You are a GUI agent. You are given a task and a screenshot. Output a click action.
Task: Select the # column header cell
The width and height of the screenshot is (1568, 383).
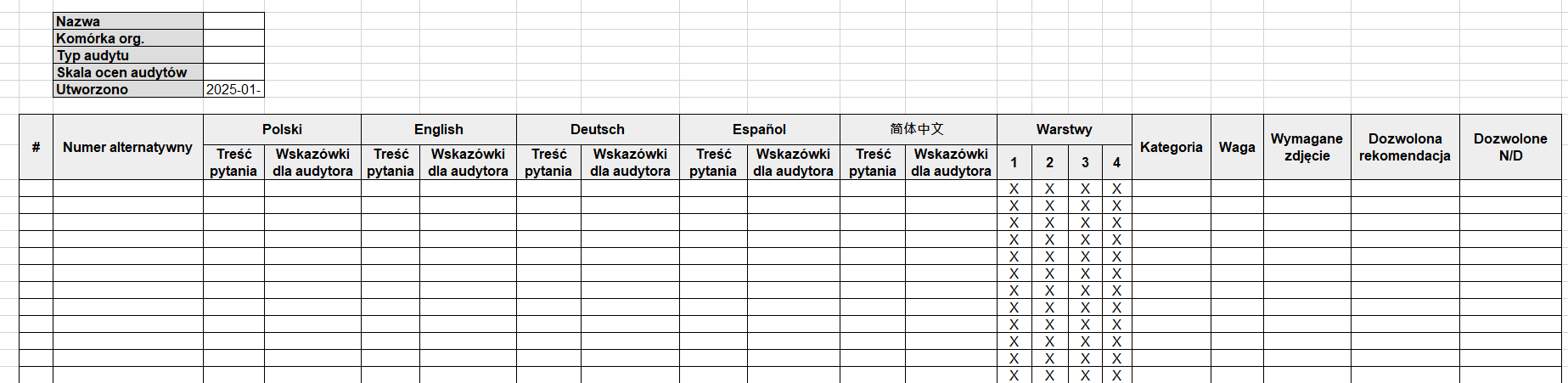point(36,147)
